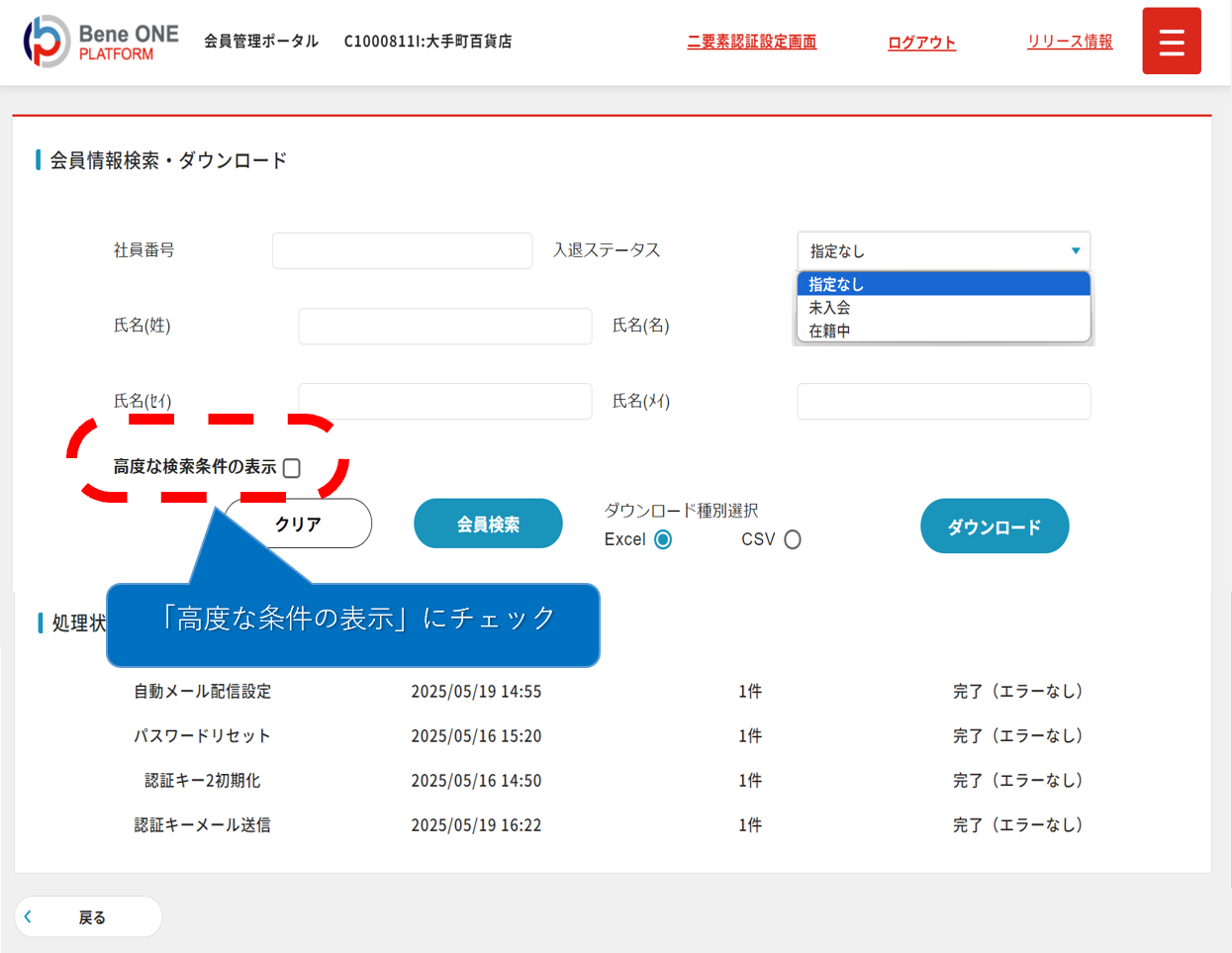
Task: Open the red hamburger menu
Action: point(1171,42)
